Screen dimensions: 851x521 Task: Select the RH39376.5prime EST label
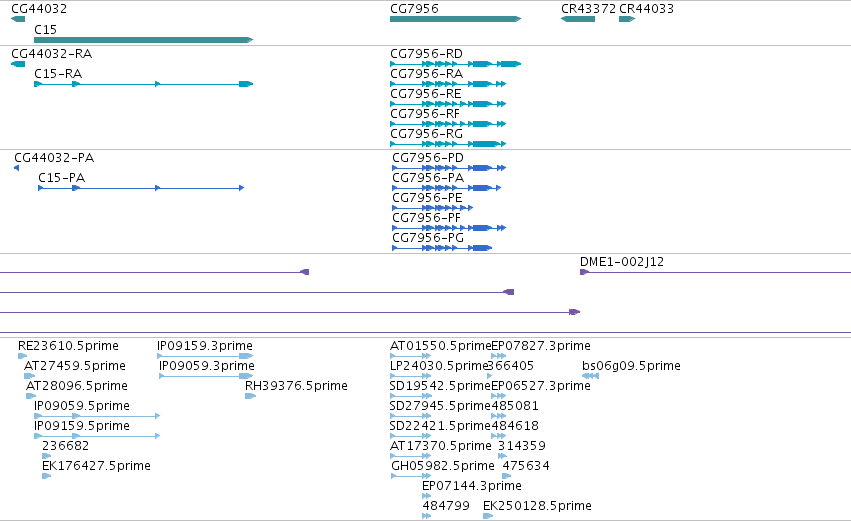tap(296, 386)
